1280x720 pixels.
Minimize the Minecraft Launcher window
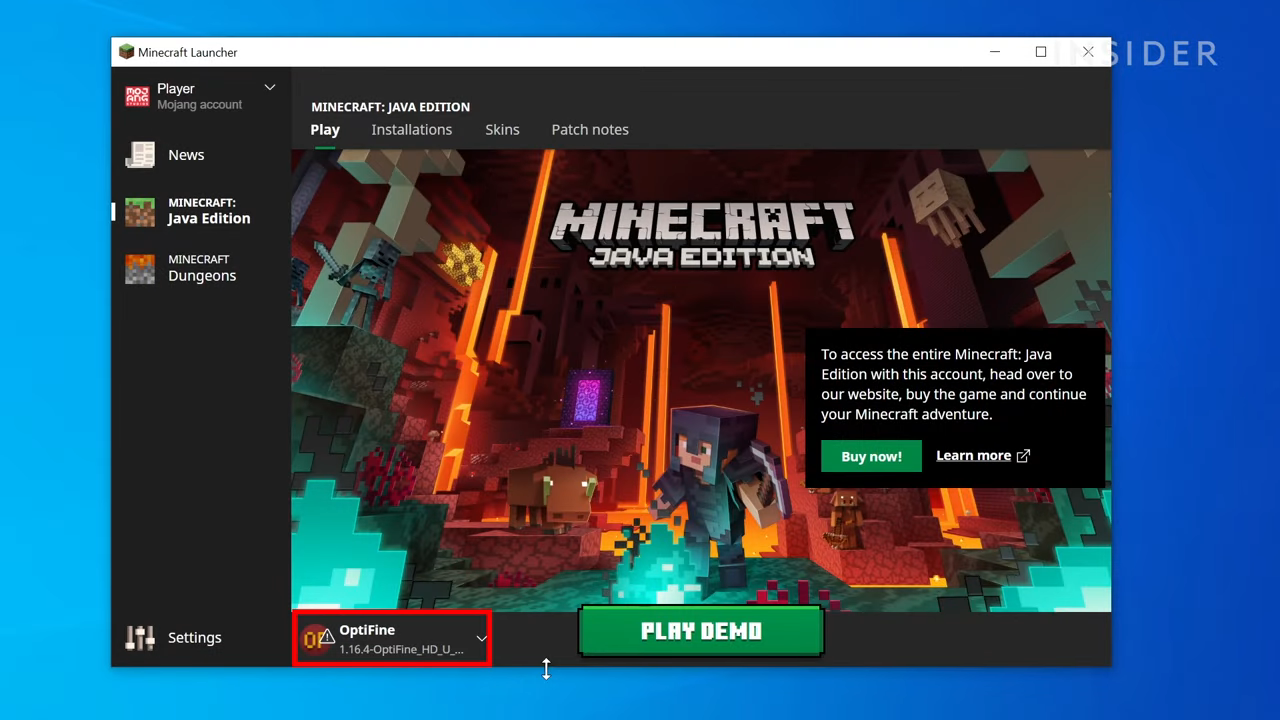(x=995, y=52)
